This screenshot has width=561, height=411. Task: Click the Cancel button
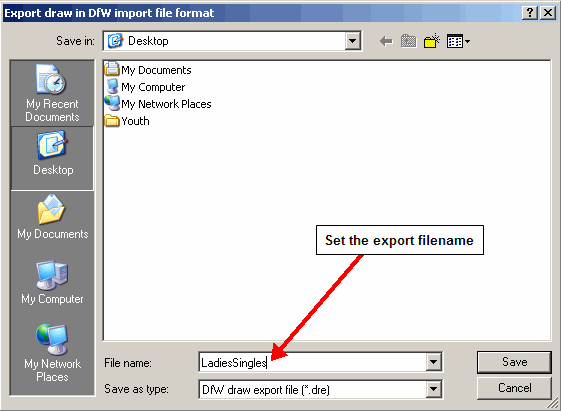(514, 388)
